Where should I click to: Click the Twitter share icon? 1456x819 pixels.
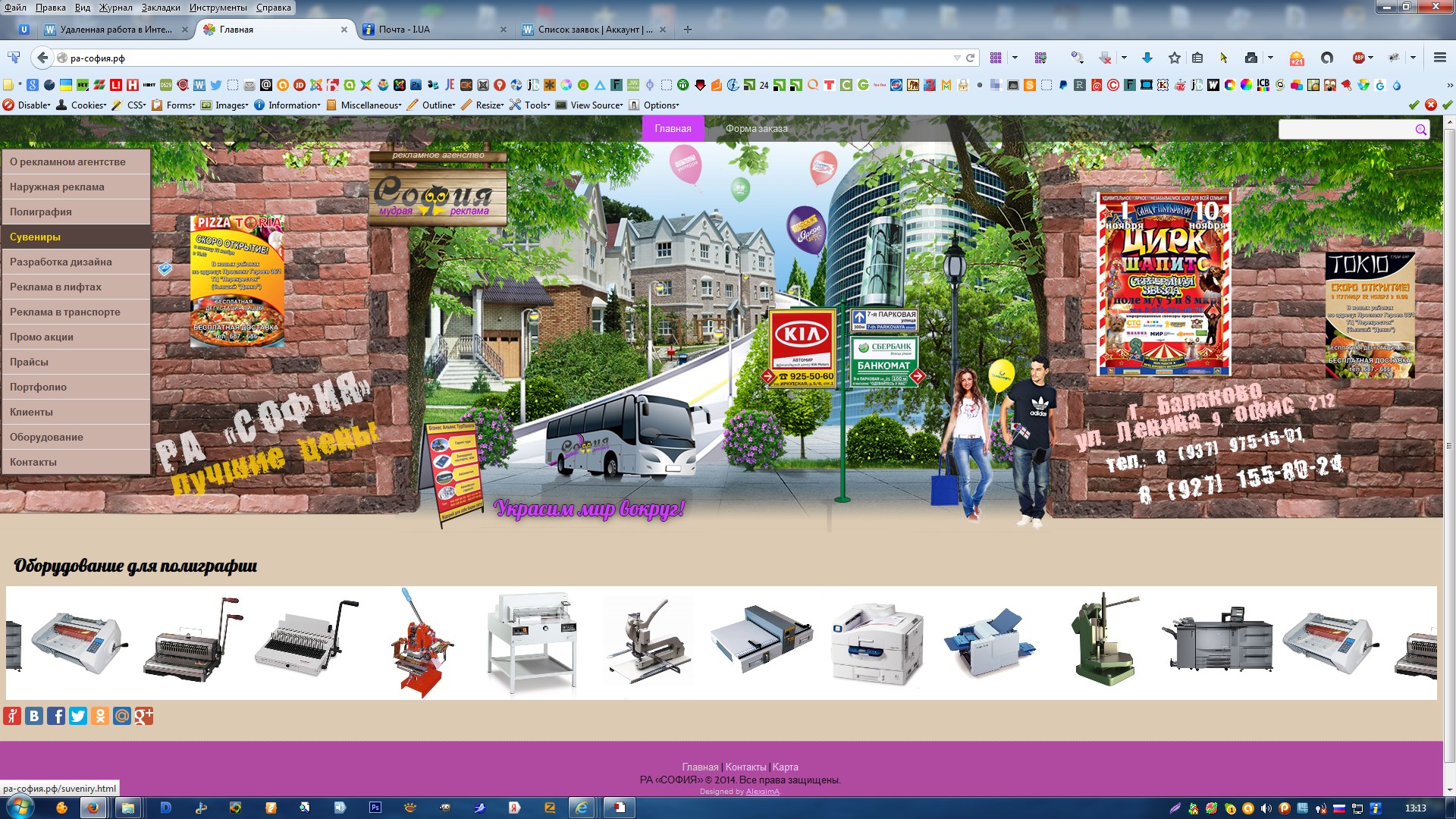78,716
